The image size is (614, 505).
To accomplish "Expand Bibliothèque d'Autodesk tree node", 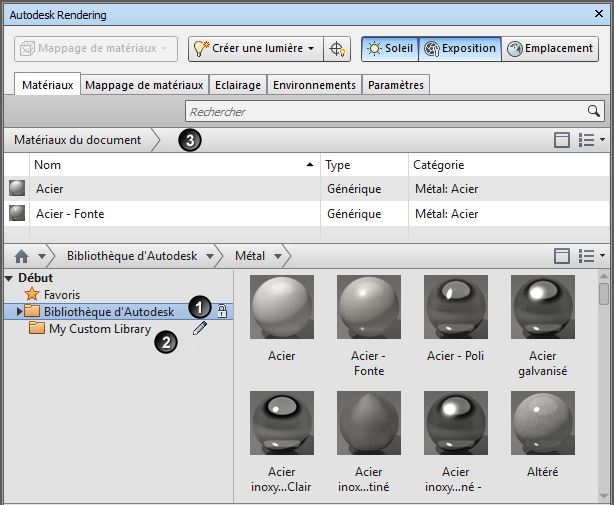I will click(19, 312).
